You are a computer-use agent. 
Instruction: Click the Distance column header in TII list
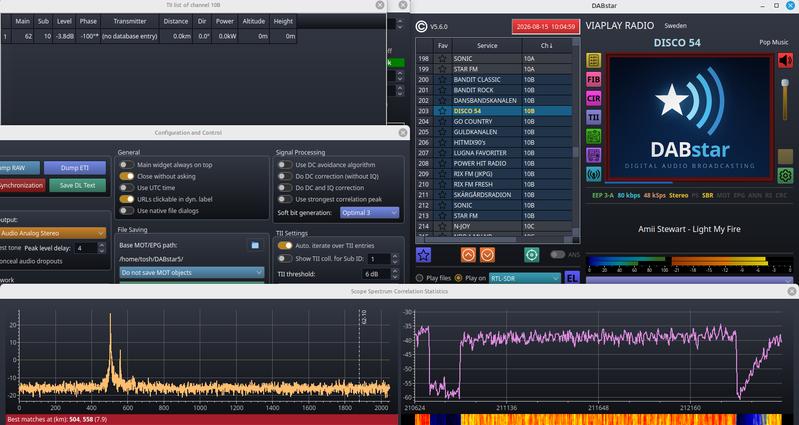pyautogui.click(x=176, y=21)
